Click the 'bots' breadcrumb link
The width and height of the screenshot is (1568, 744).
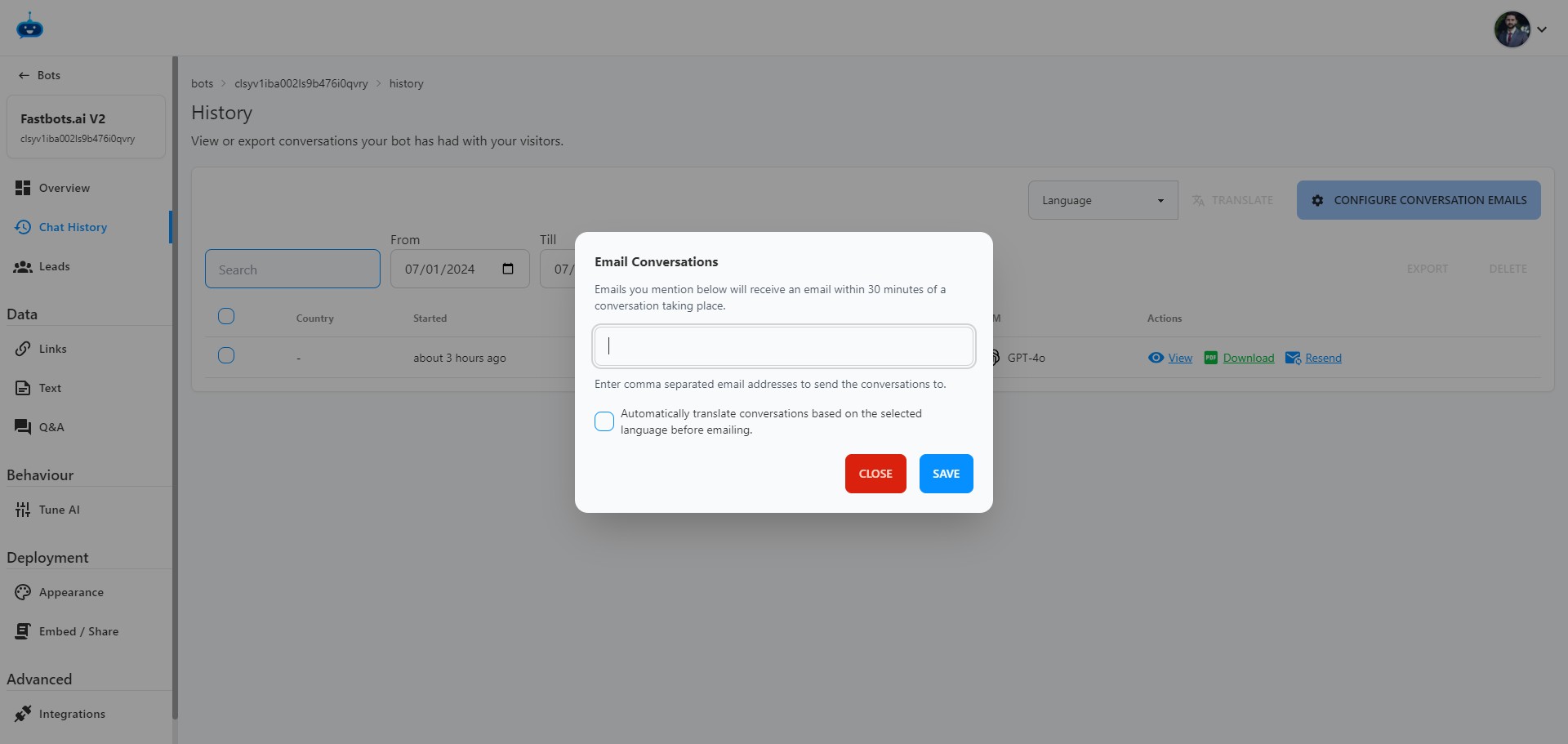tap(202, 83)
